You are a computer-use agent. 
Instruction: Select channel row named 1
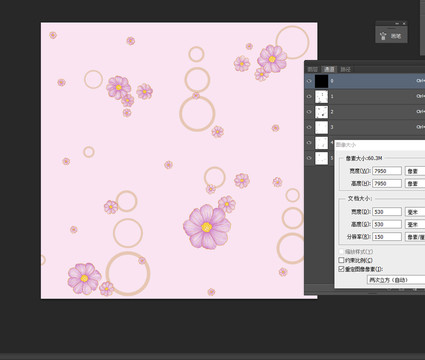click(x=365, y=96)
